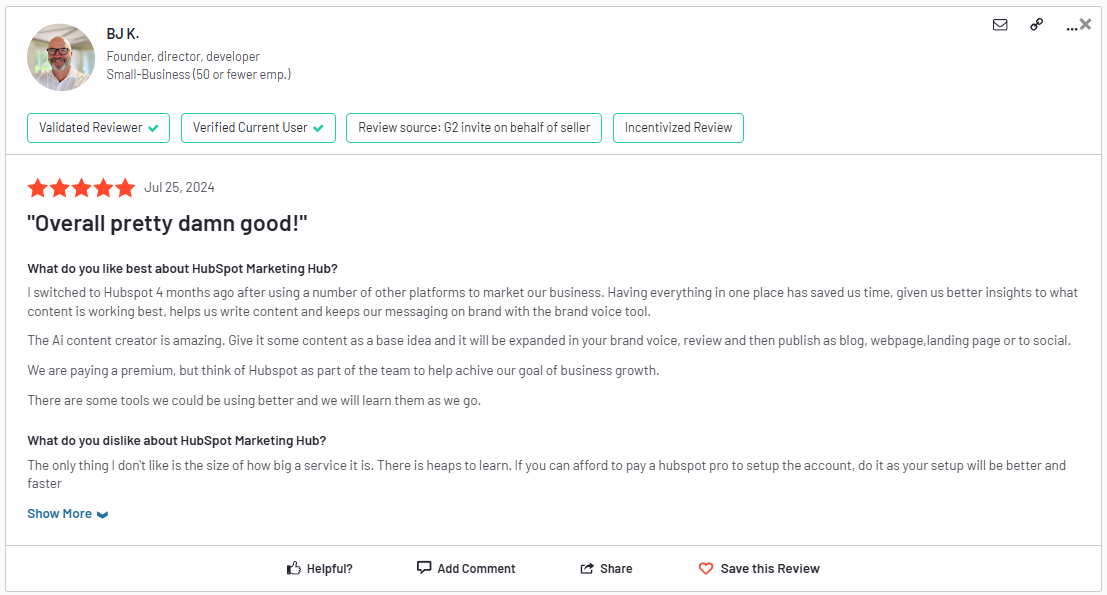Select the Incentivized Review badge

[x=678, y=127]
